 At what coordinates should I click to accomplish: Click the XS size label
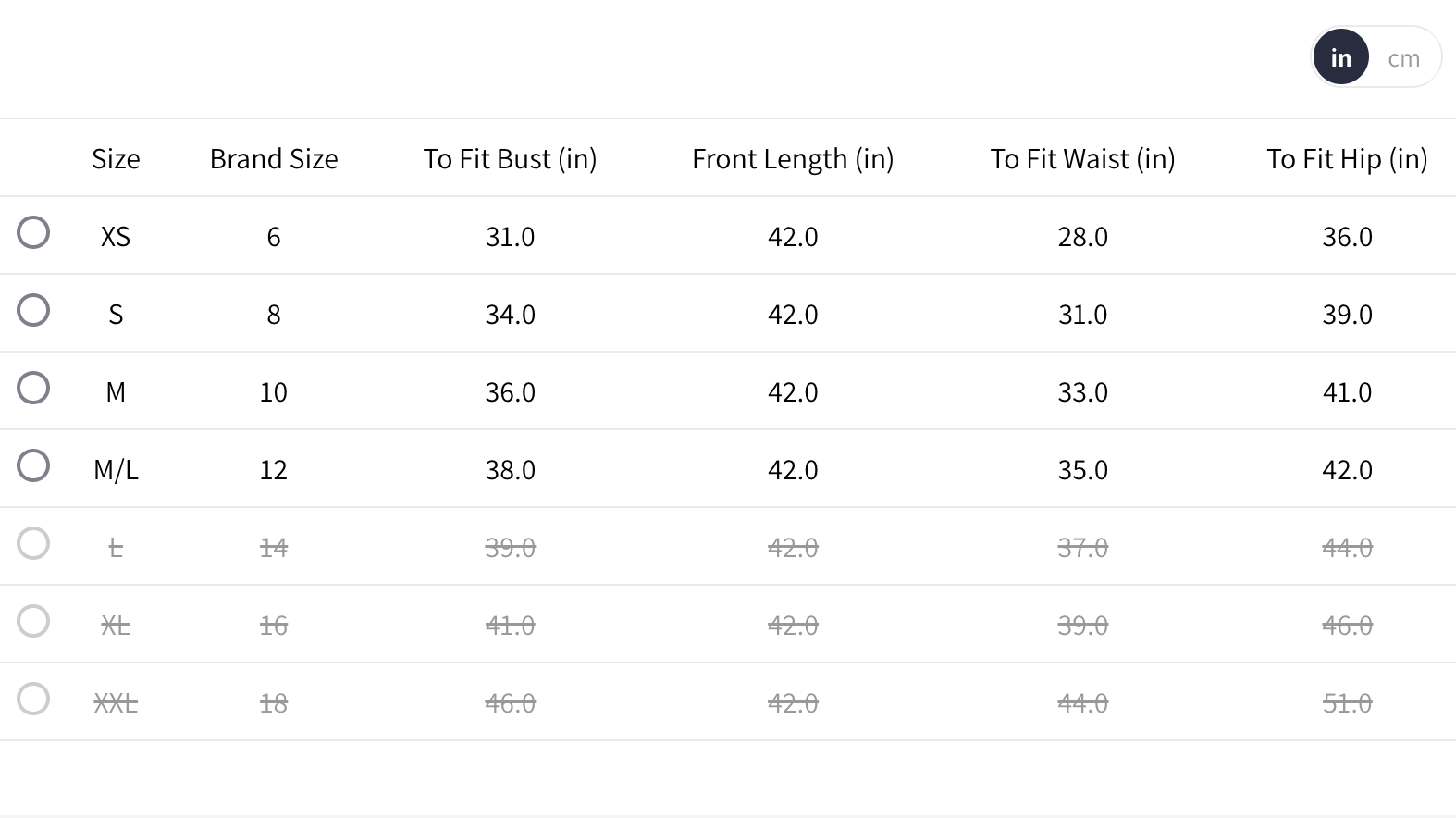[x=116, y=237]
